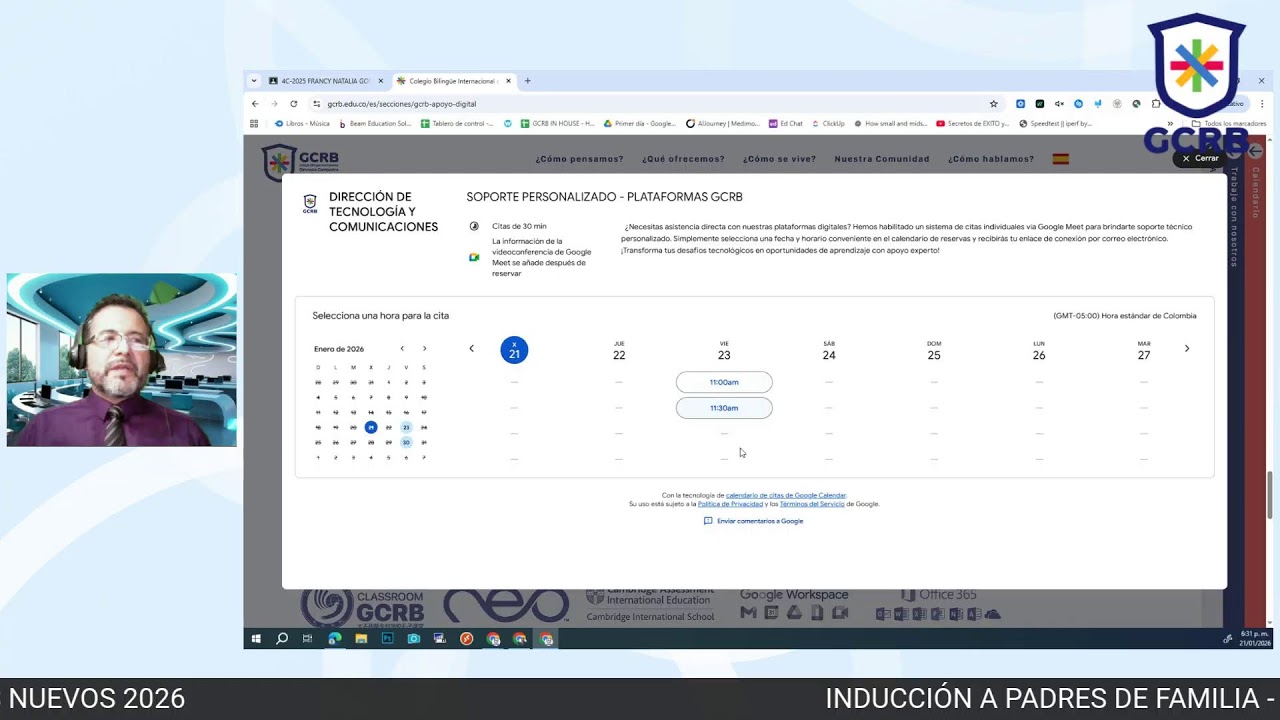This screenshot has width=1280, height=720.
Task: Select the Colegio Bilingüe Internacional tab
Action: point(453,81)
